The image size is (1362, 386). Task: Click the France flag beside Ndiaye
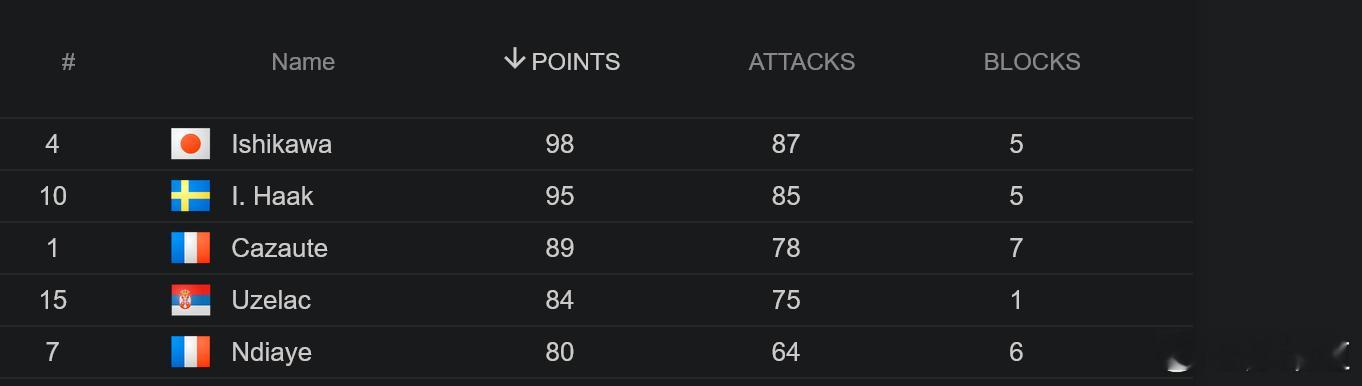tap(190, 352)
